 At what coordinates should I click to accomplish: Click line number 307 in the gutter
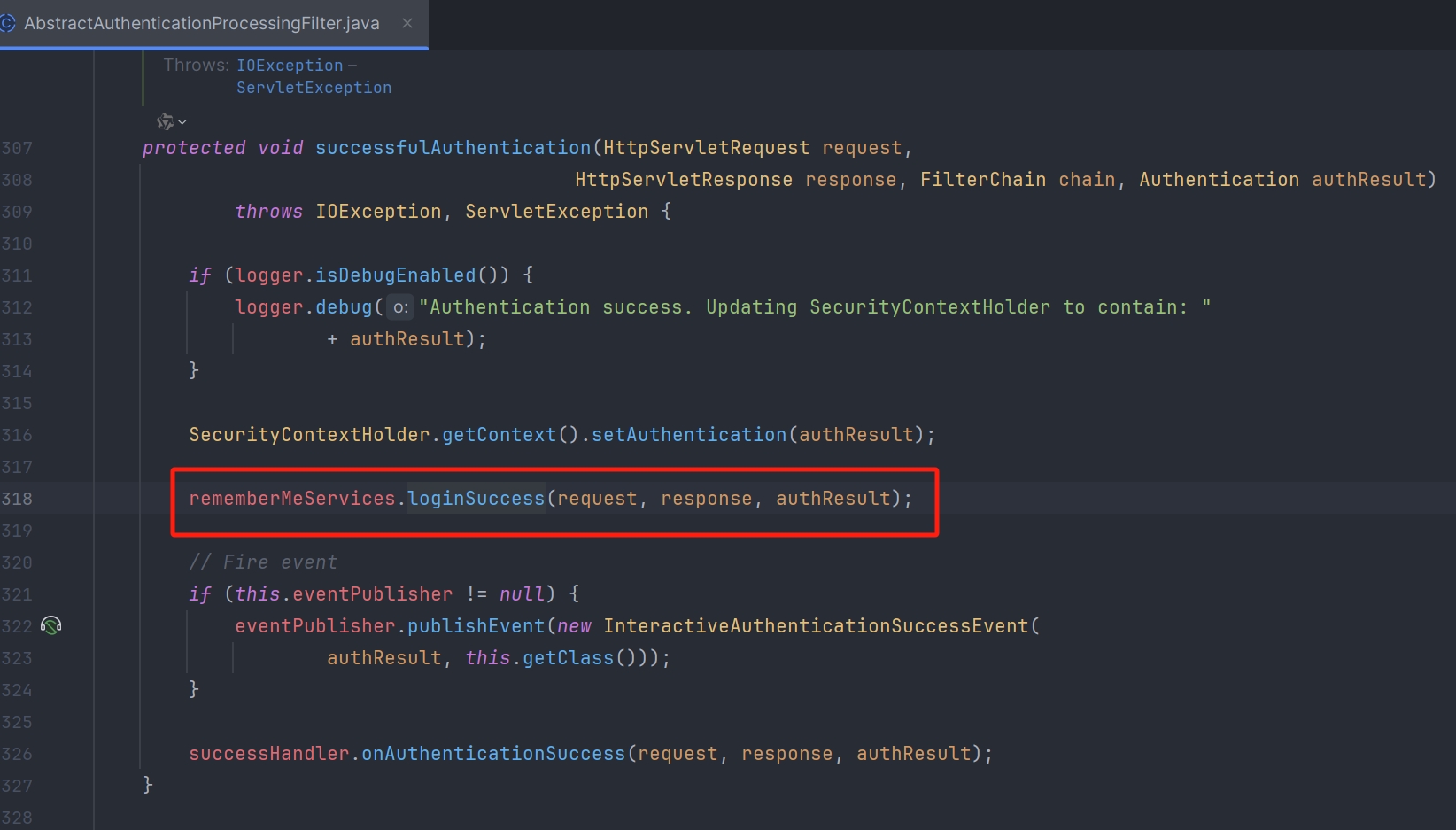pos(17,148)
